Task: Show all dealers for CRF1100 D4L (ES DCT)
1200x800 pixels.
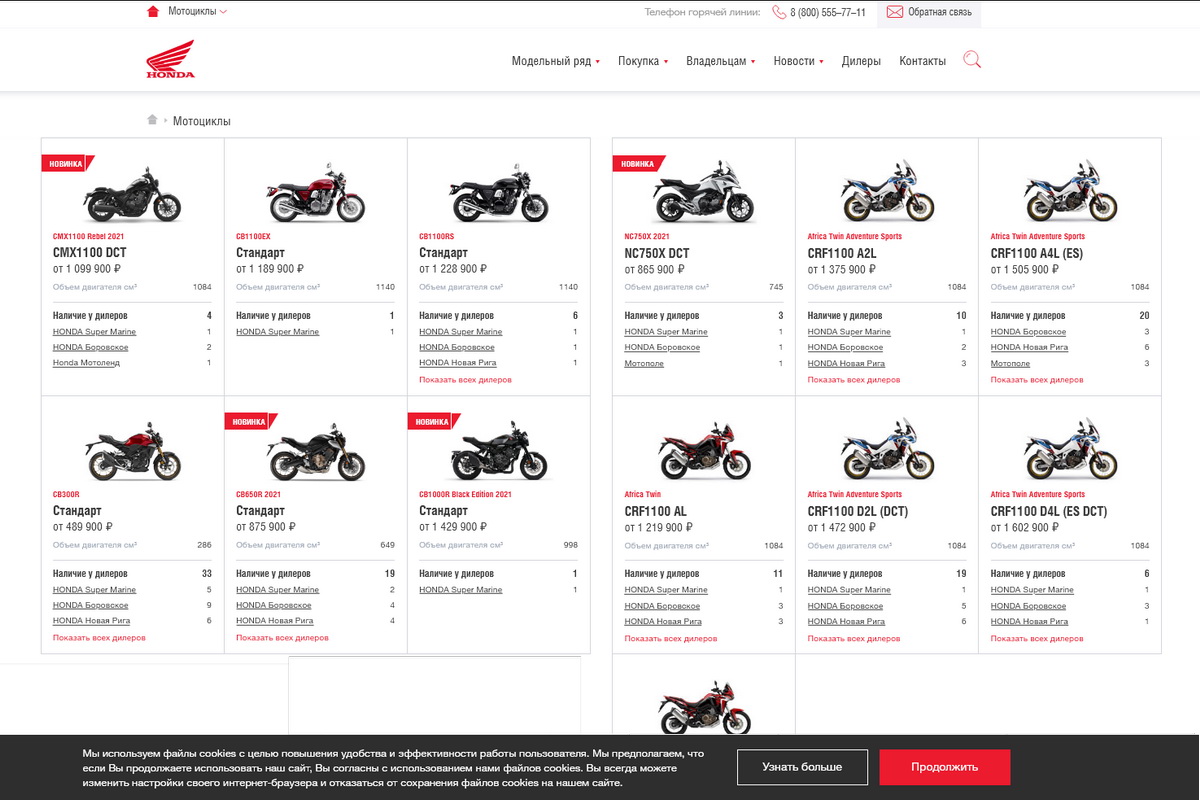Action: (1037, 638)
